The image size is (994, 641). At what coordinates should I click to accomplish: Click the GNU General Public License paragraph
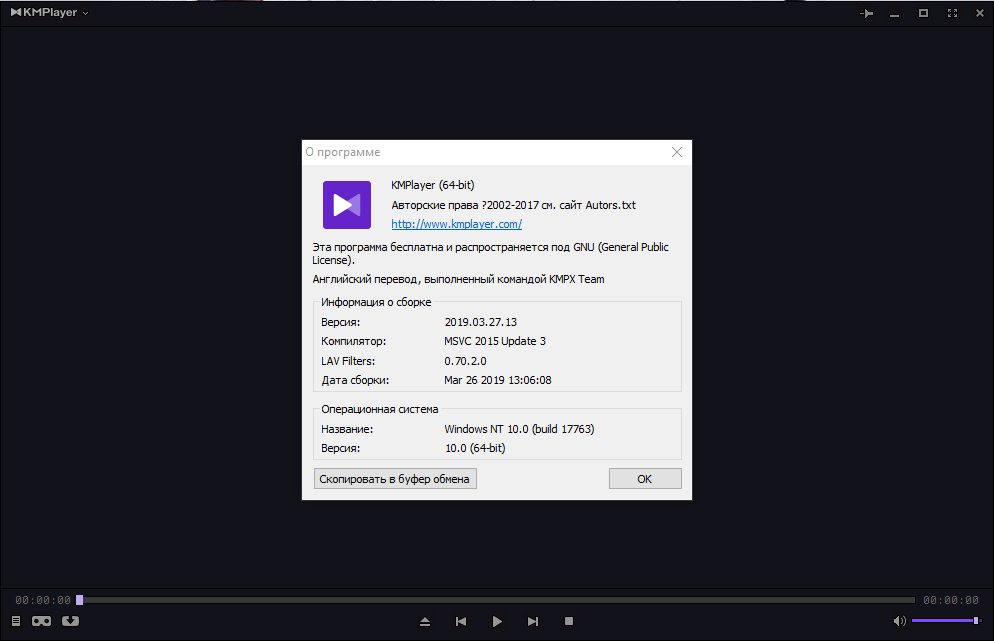(x=491, y=254)
